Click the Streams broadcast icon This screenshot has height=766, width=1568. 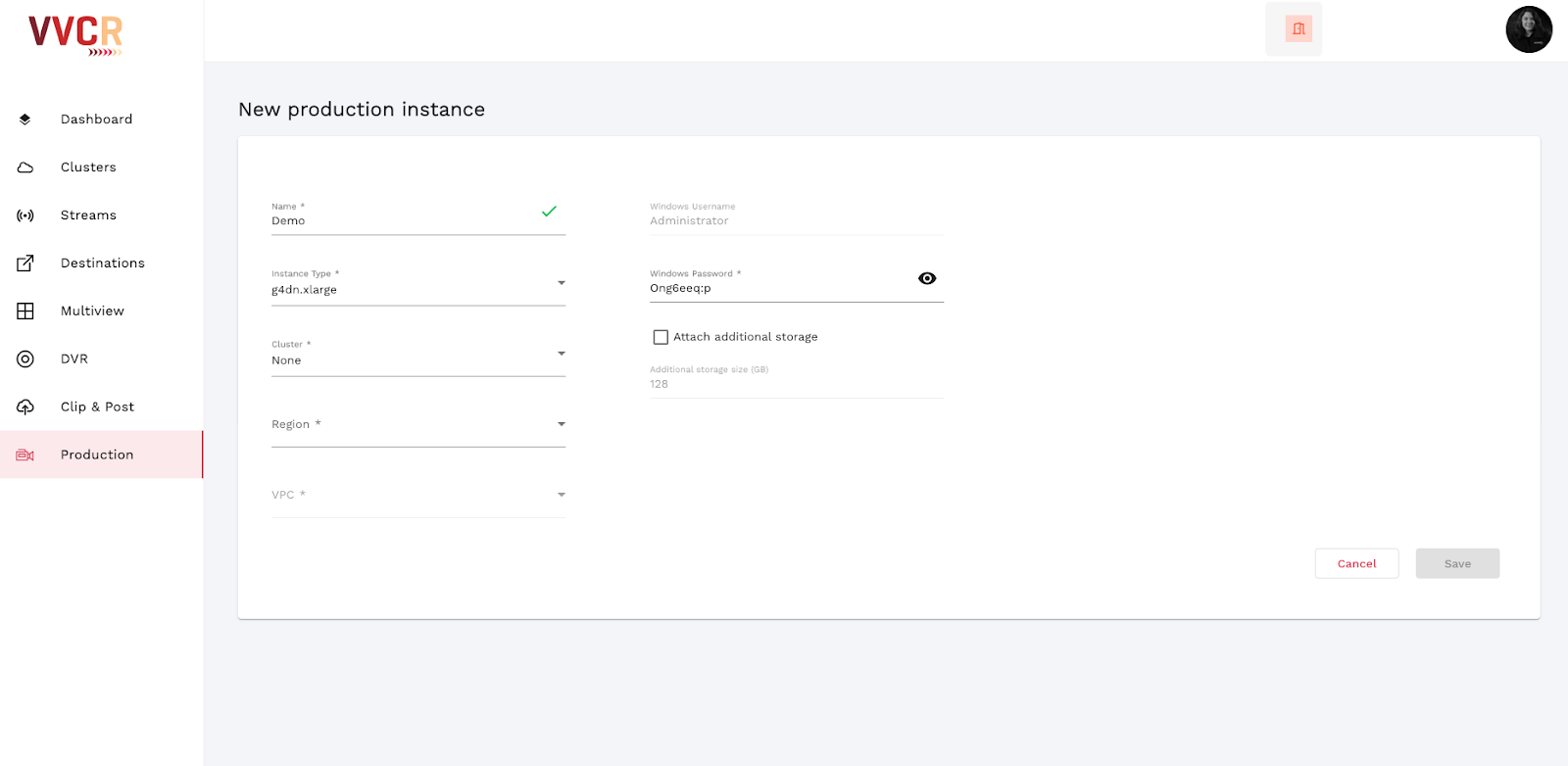(x=25, y=215)
